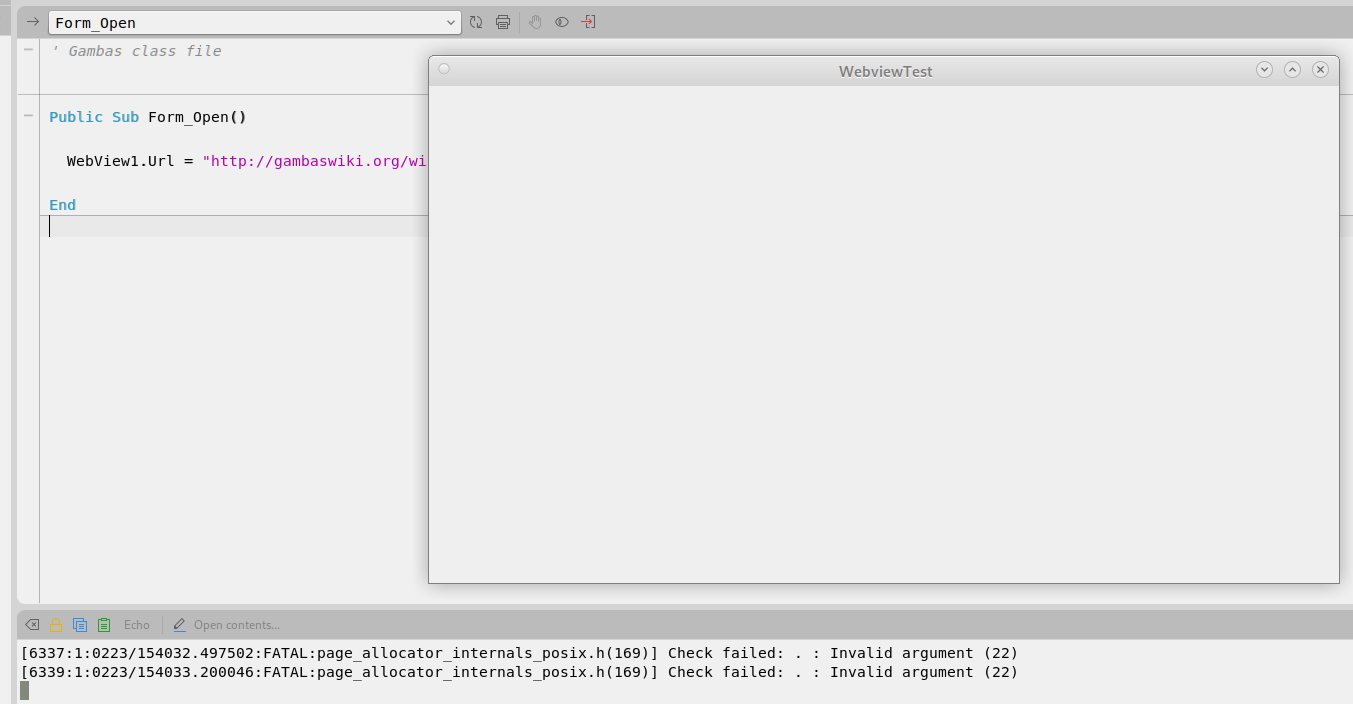
Task: Toggle the eye icon in the editor toolbar
Action: (561, 22)
